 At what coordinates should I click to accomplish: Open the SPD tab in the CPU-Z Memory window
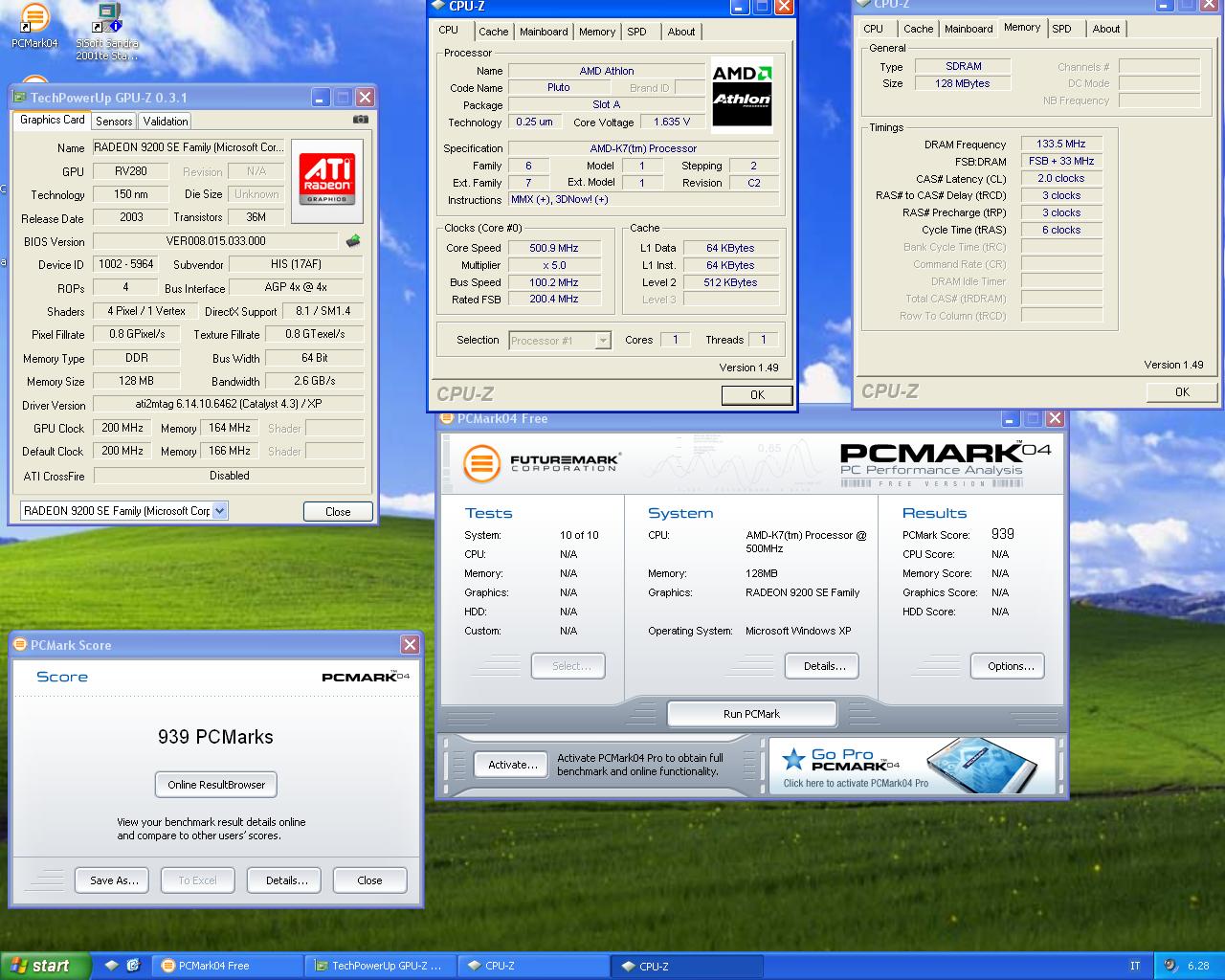1062,29
